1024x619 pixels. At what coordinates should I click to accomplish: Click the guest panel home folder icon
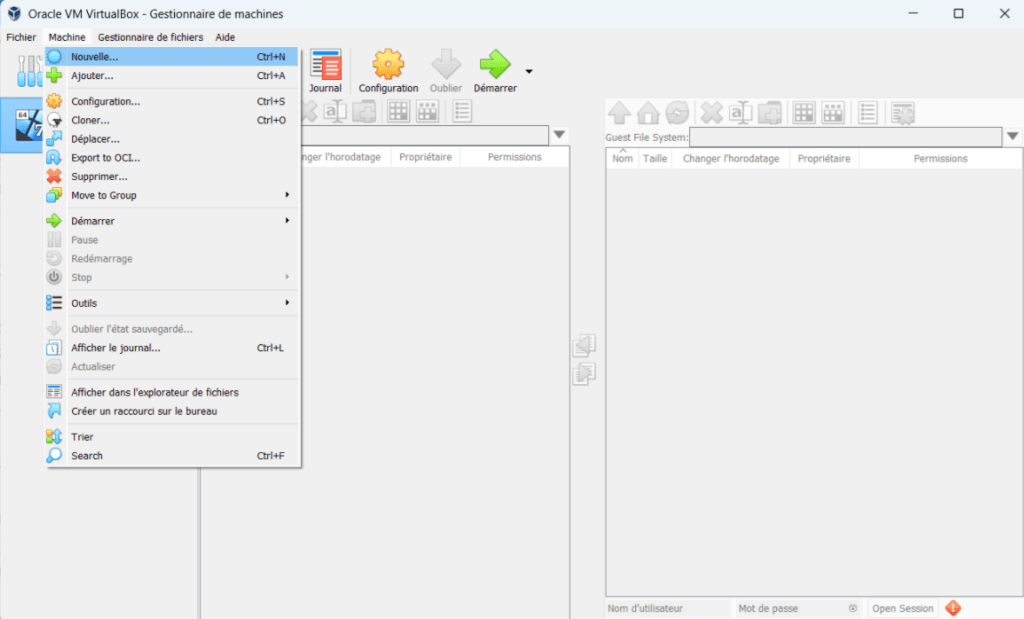pyautogui.click(x=648, y=113)
